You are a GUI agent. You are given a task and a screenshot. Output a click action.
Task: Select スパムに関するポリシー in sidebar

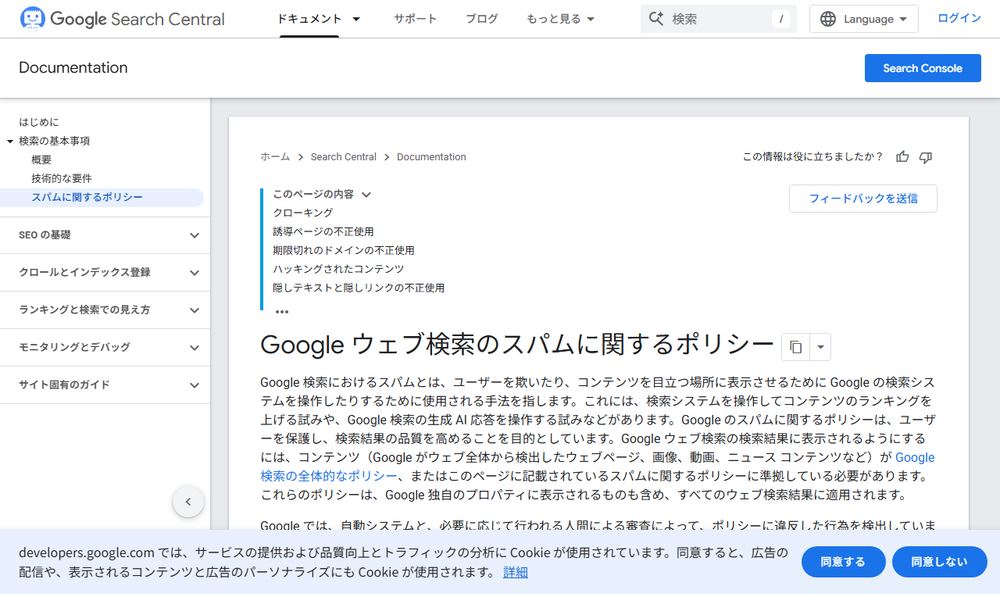pyautogui.click(x=87, y=197)
